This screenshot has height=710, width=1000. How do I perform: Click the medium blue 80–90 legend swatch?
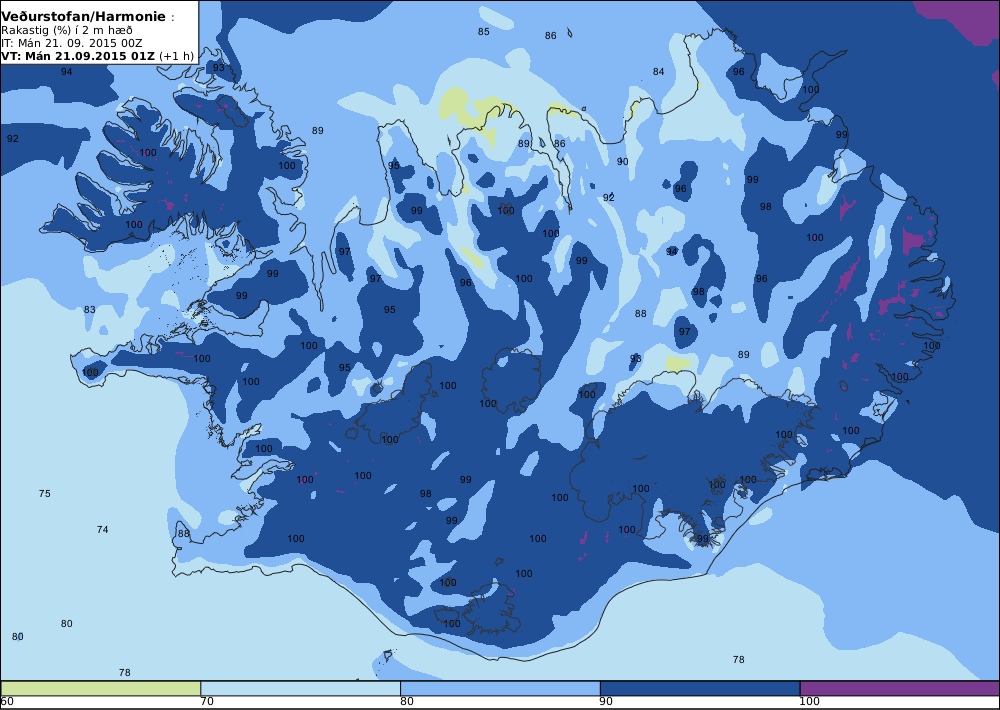[x=500, y=688]
